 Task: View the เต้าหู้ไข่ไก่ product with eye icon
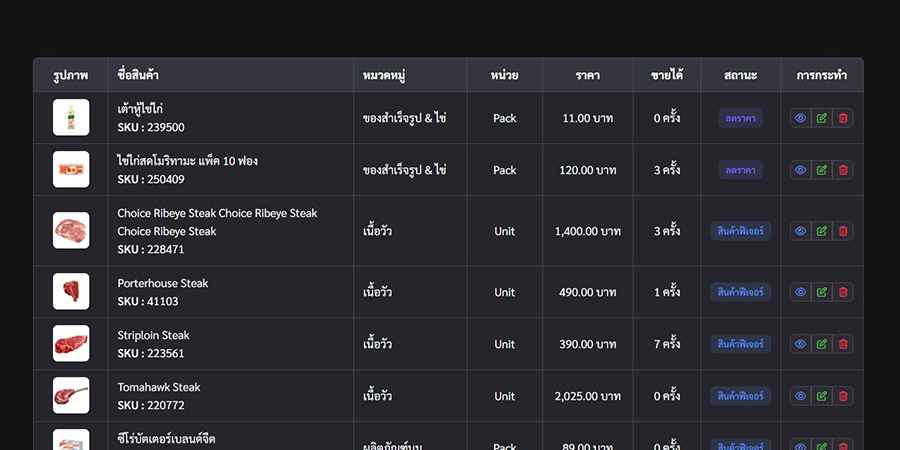[x=800, y=118]
